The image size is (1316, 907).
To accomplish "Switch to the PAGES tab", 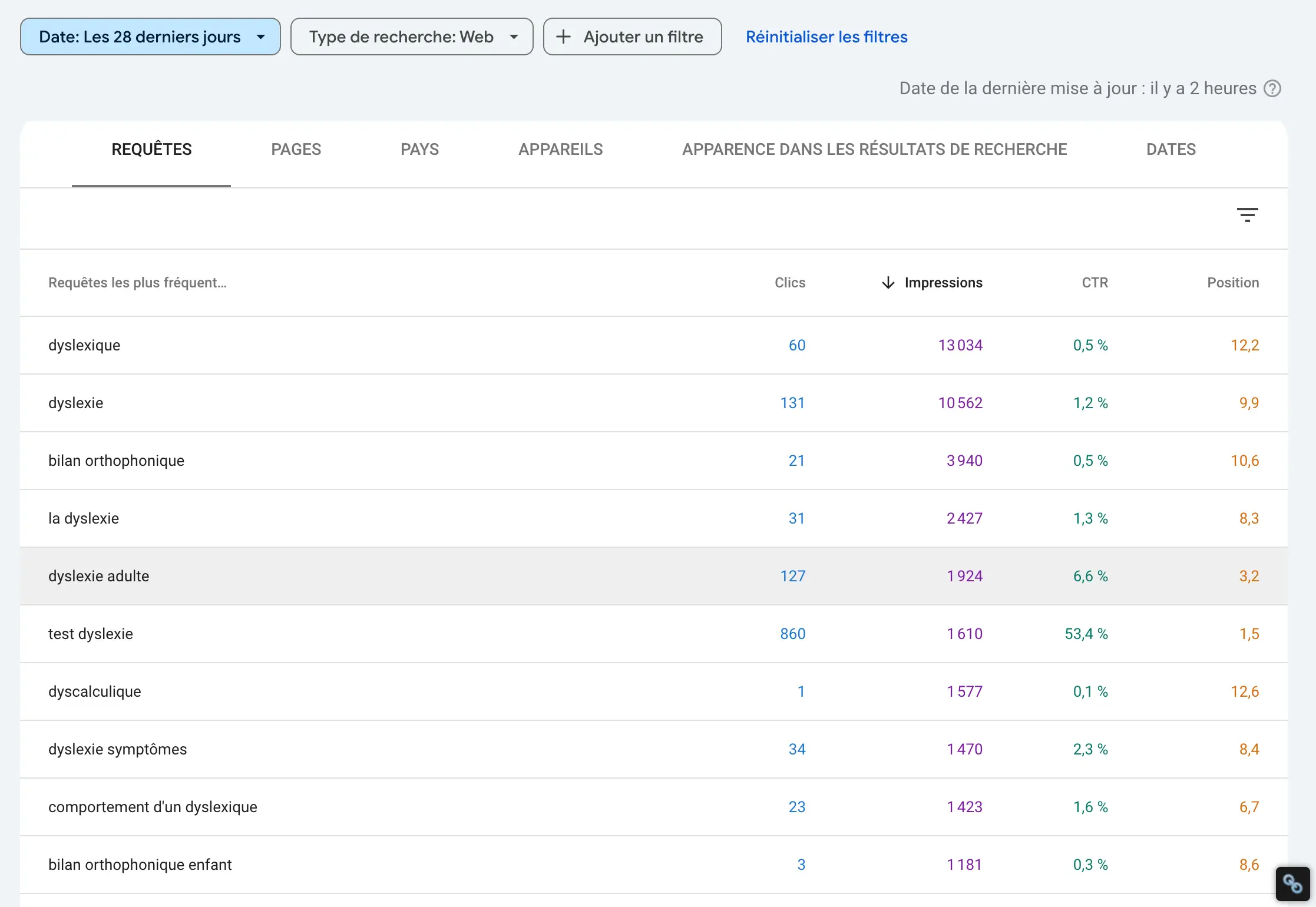I will (296, 150).
